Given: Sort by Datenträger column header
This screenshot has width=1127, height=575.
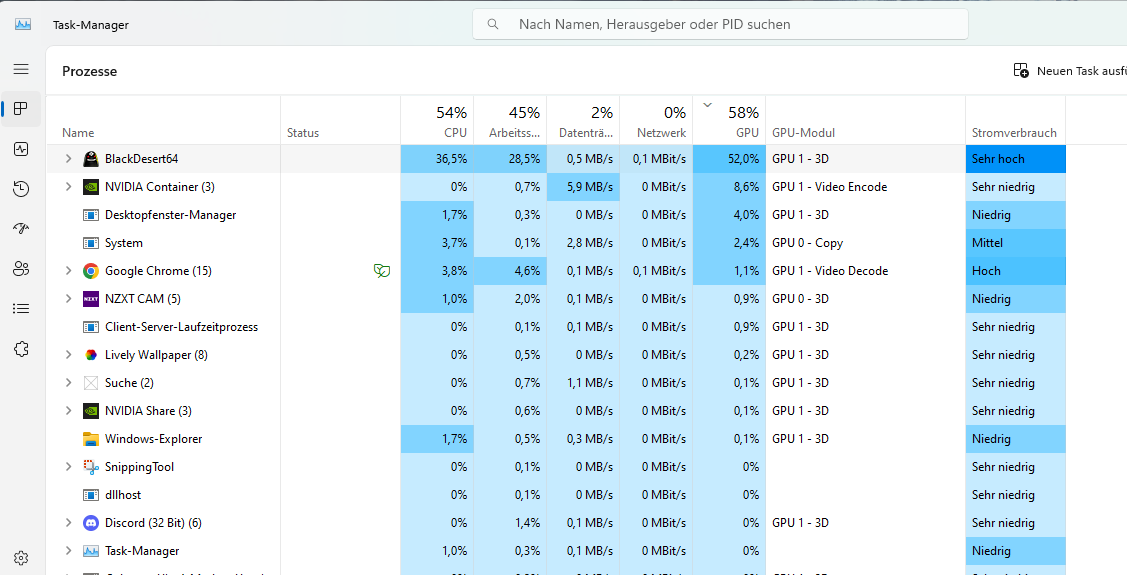Looking at the screenshot, I should click(583, 120).
